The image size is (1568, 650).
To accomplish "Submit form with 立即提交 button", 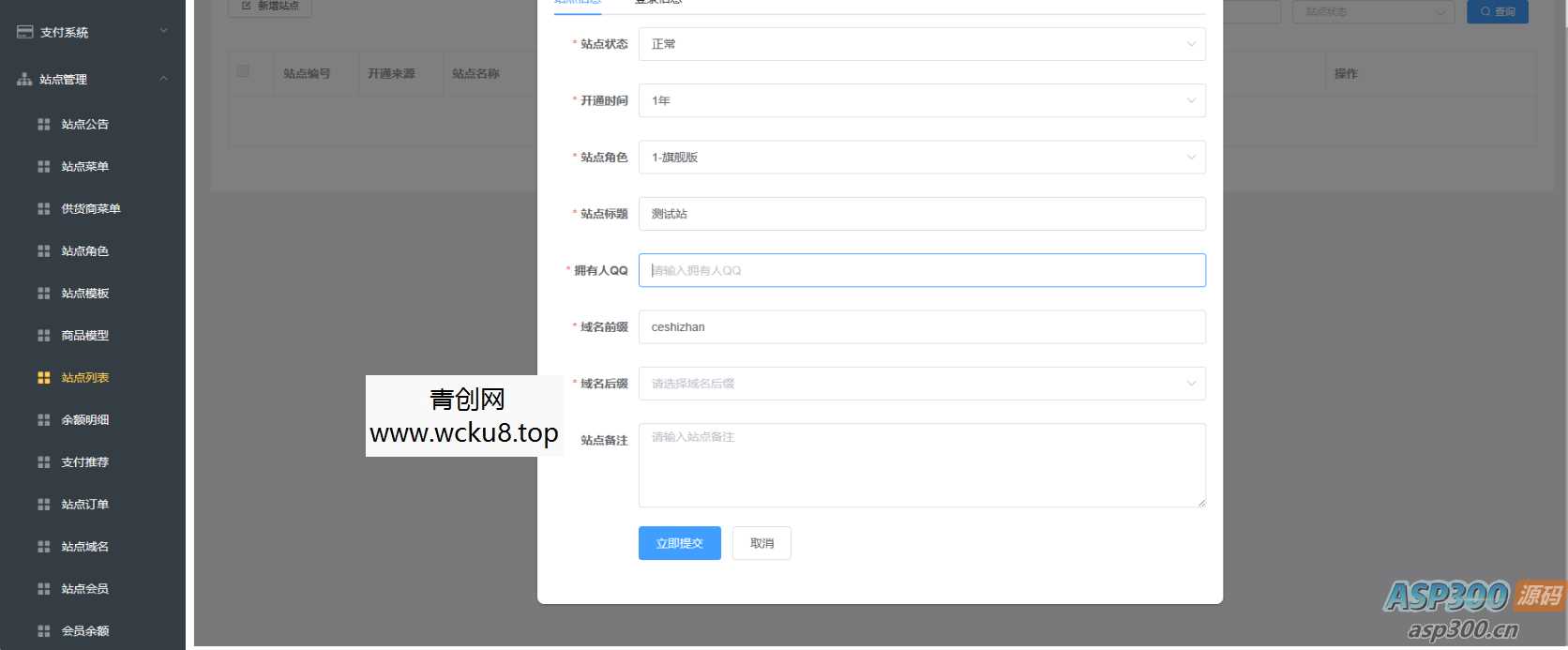I will (x=680, y=543).
